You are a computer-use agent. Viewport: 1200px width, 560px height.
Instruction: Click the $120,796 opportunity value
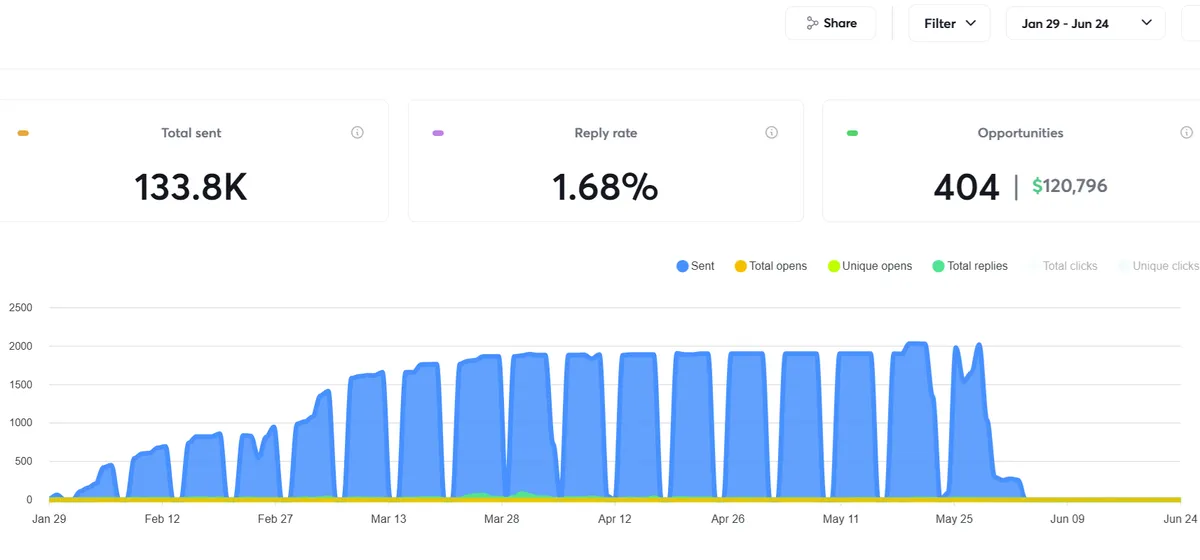click(x=1069, y=186)
